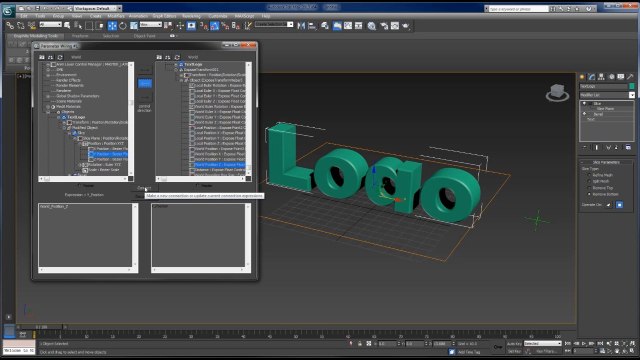Collapse Position XYZ node in left tree
640x360 pixels.
click(x=80, y=144)
